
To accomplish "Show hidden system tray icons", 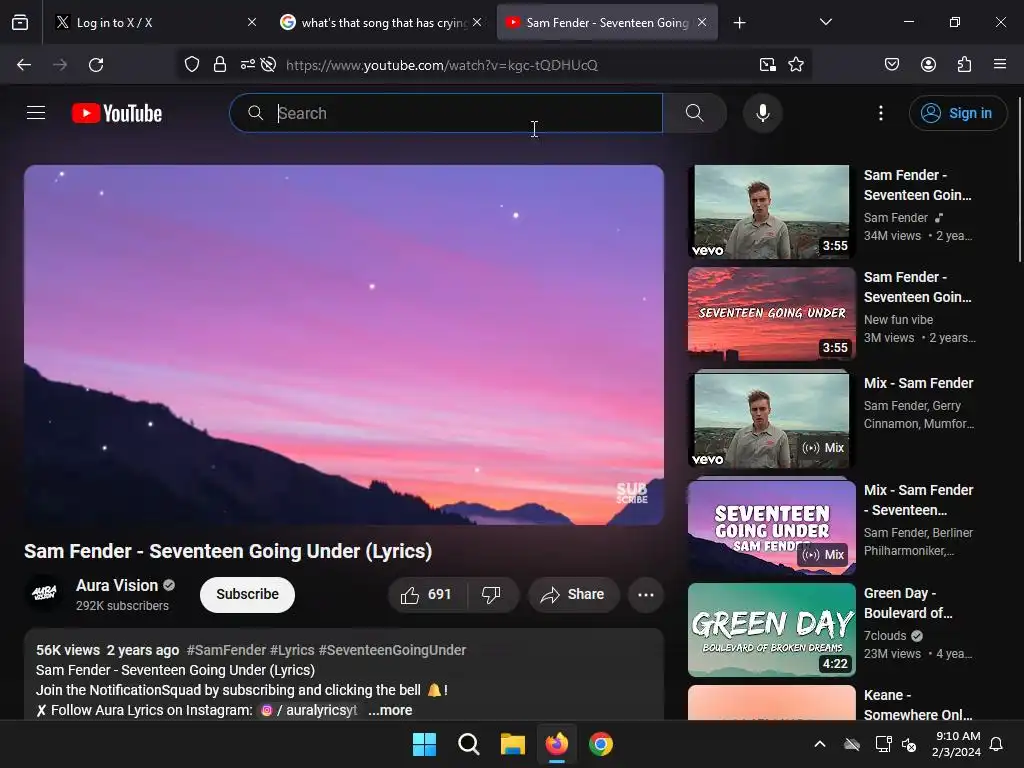I will click(x=820, y=744).
